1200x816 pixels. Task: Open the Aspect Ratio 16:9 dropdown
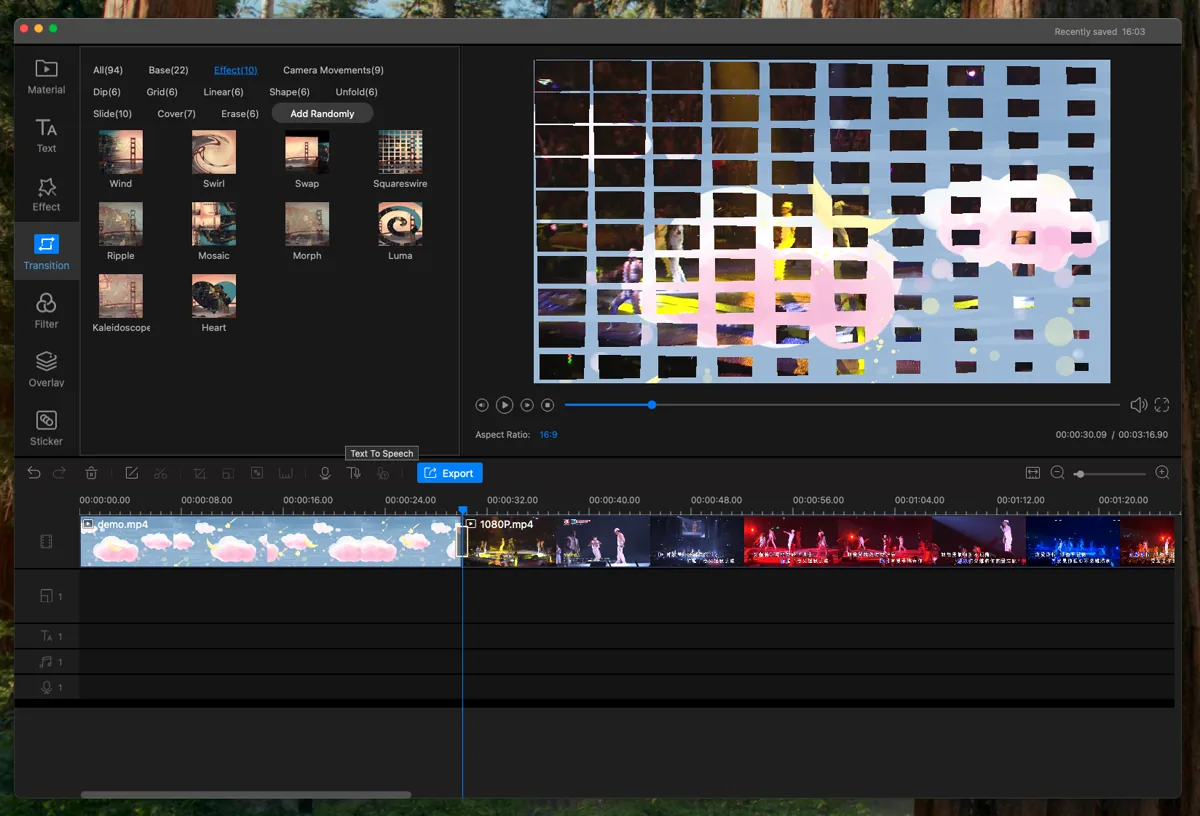click(549, 435)
